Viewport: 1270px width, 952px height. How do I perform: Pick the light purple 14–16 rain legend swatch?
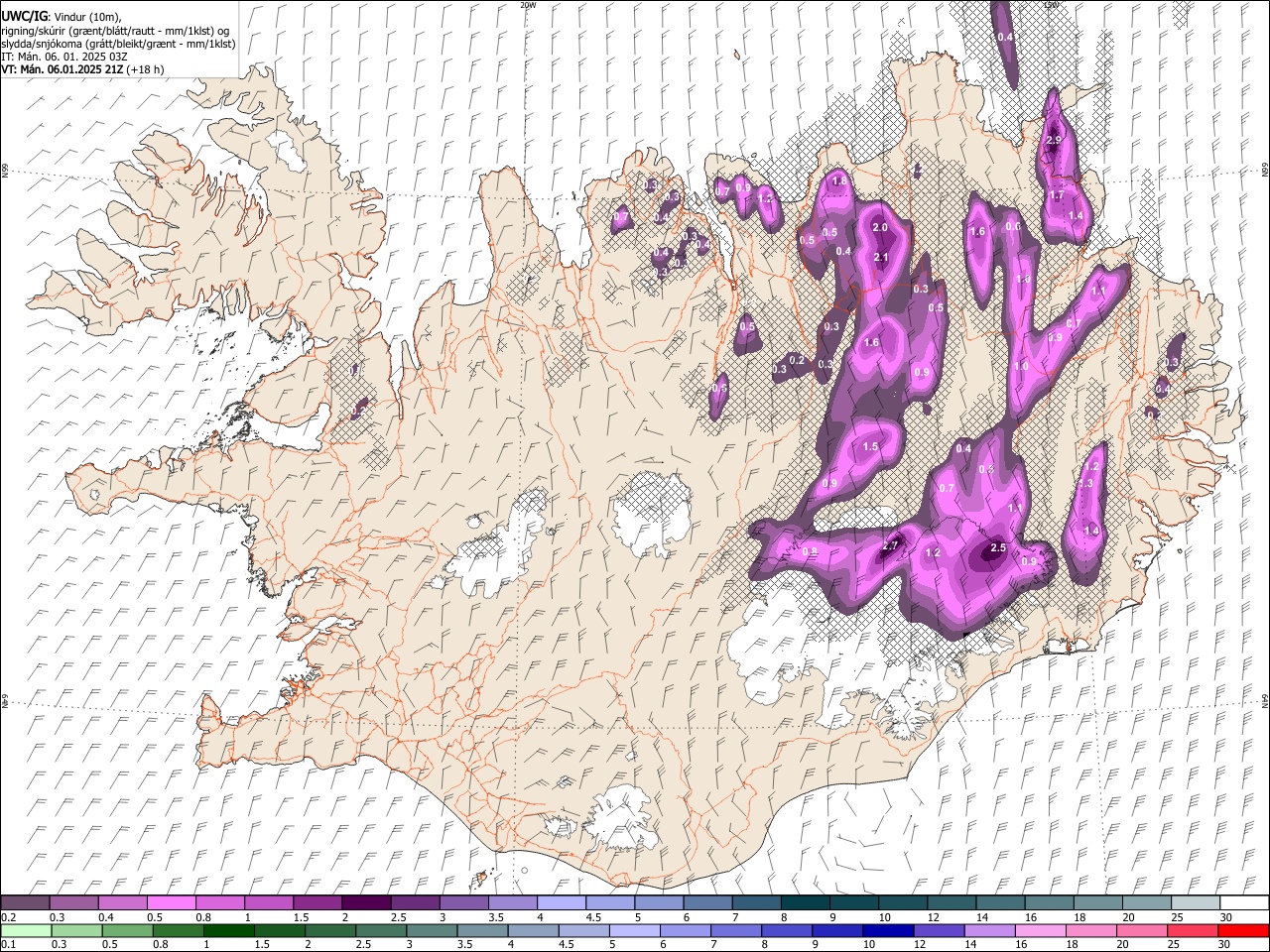(988, 930)
